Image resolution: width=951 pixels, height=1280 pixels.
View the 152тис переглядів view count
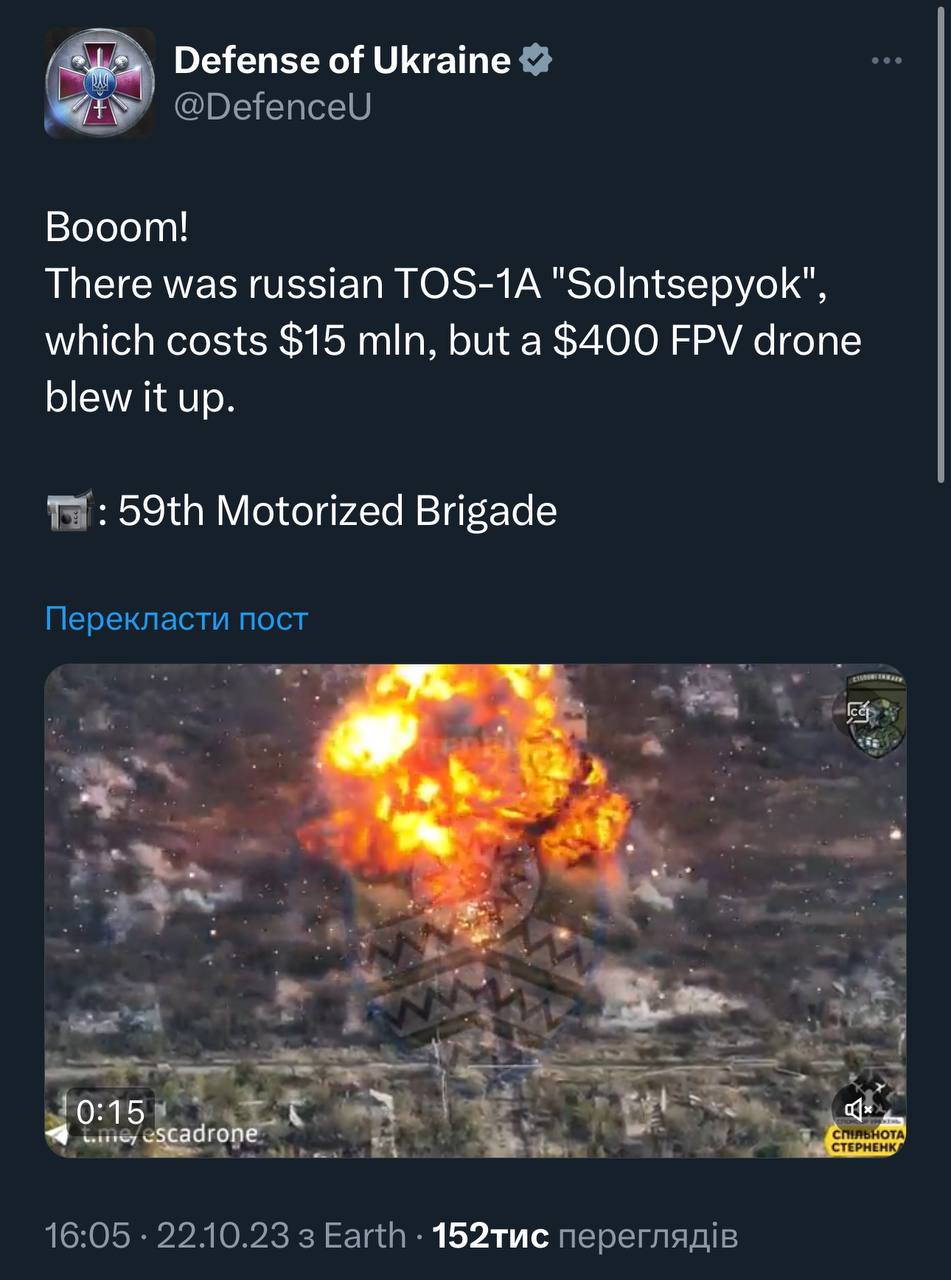click(x=586, y=1237)
